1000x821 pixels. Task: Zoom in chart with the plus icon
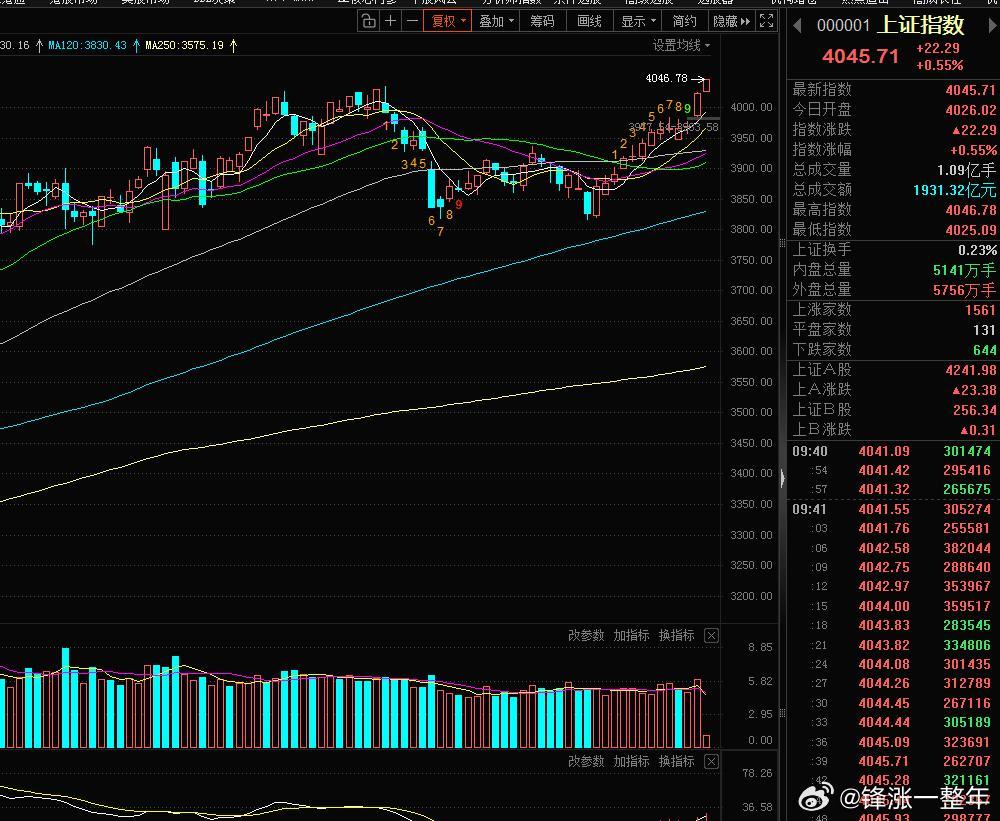pos(390,21)
